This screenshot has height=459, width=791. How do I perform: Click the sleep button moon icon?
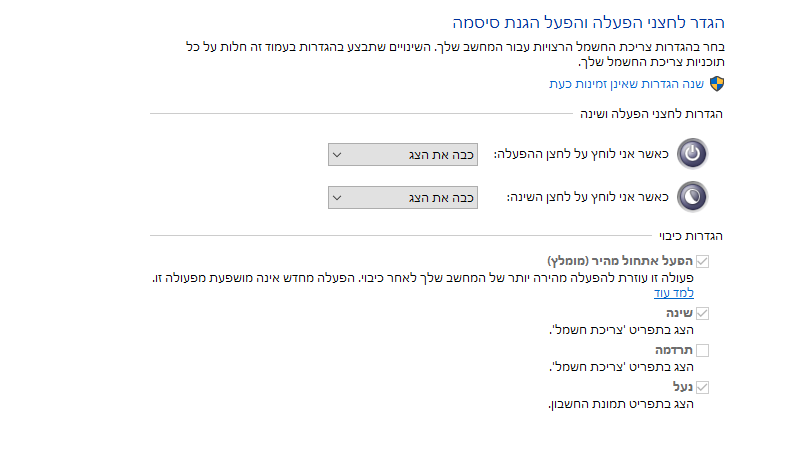click(692, 197)
